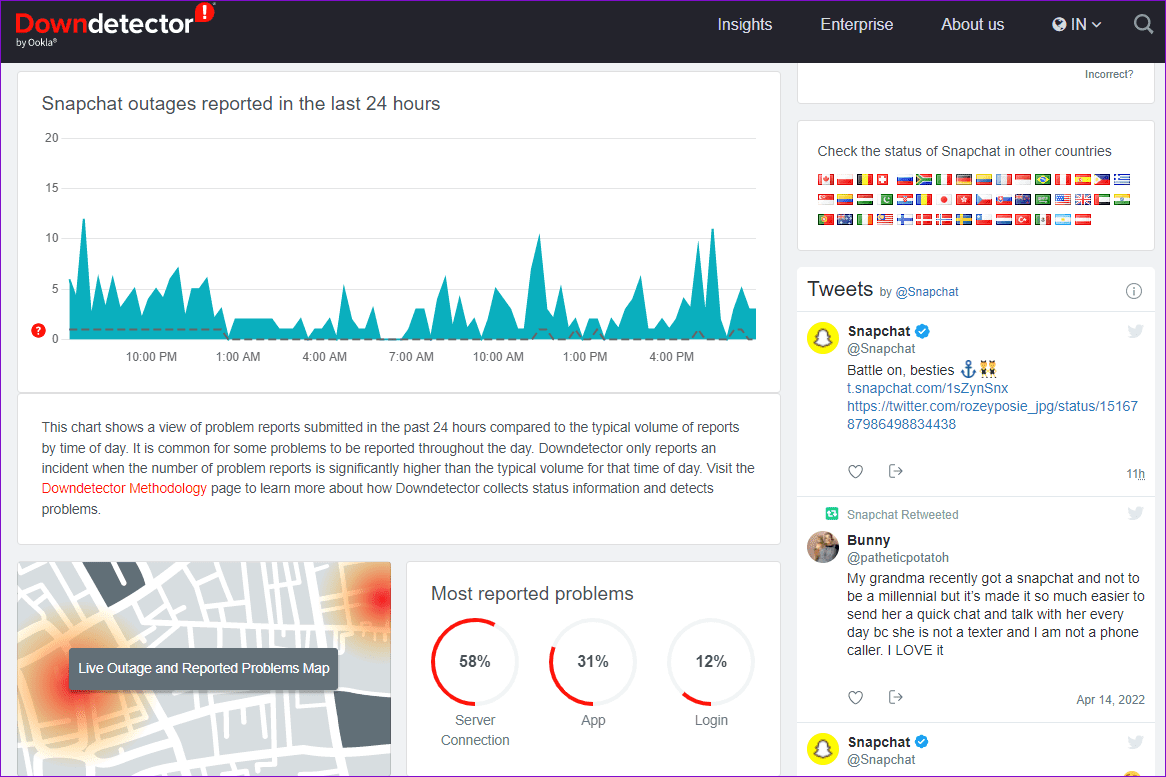
Task: Click the red question mark beside the chart
Action: click(x=38, y=330)
